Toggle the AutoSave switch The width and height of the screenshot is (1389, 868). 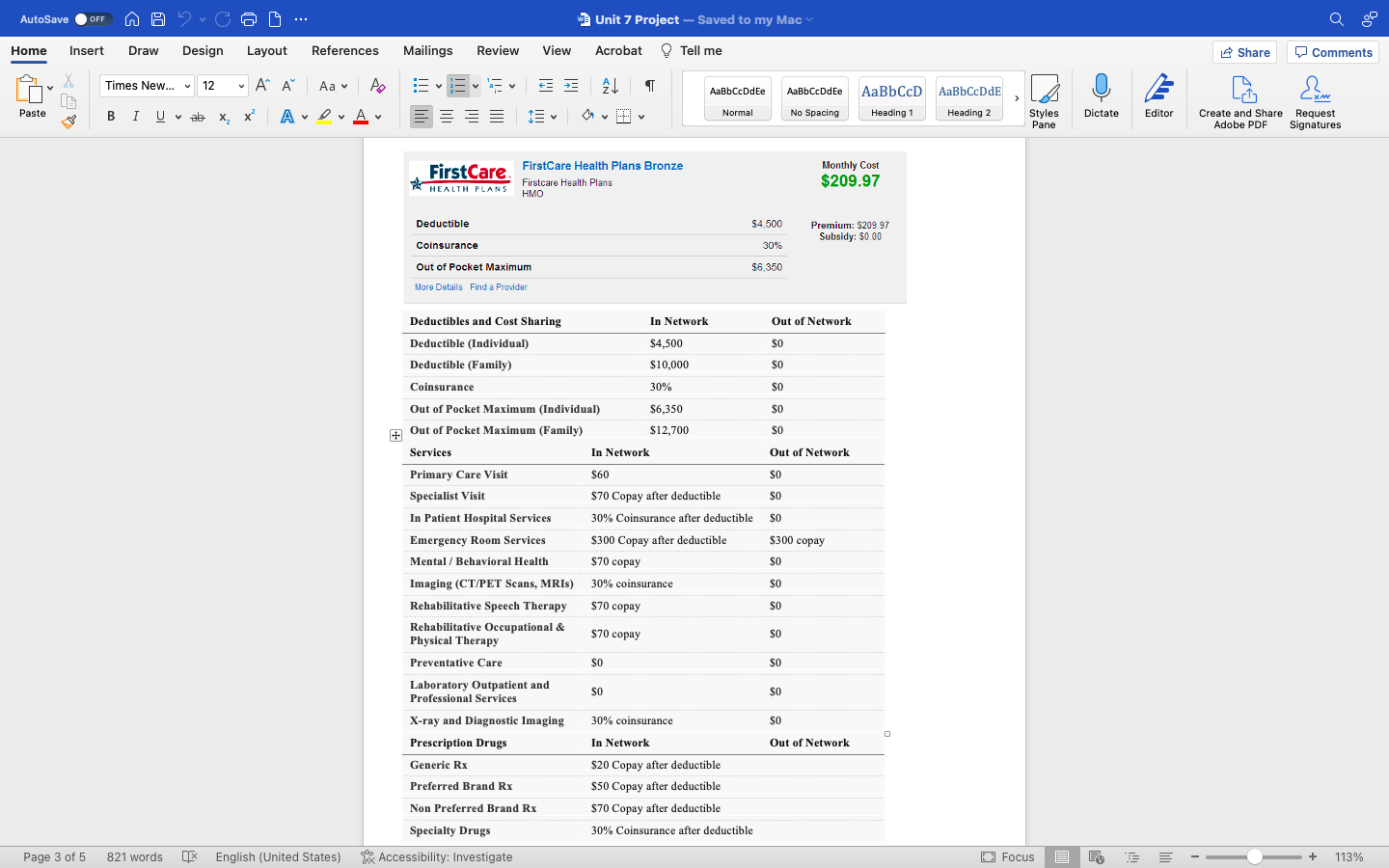(x=93, y=19)
